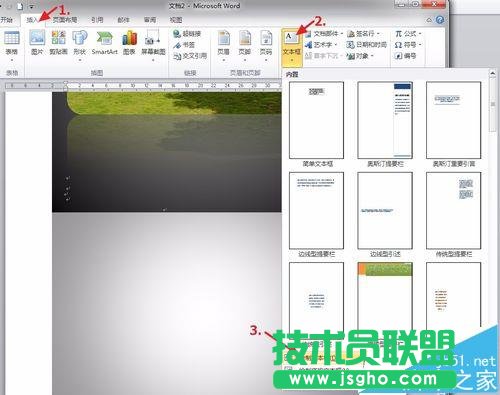Insert a Hyperlink (超链接)
This screenshot has width=500, height=395.
(x=187, y=34)
